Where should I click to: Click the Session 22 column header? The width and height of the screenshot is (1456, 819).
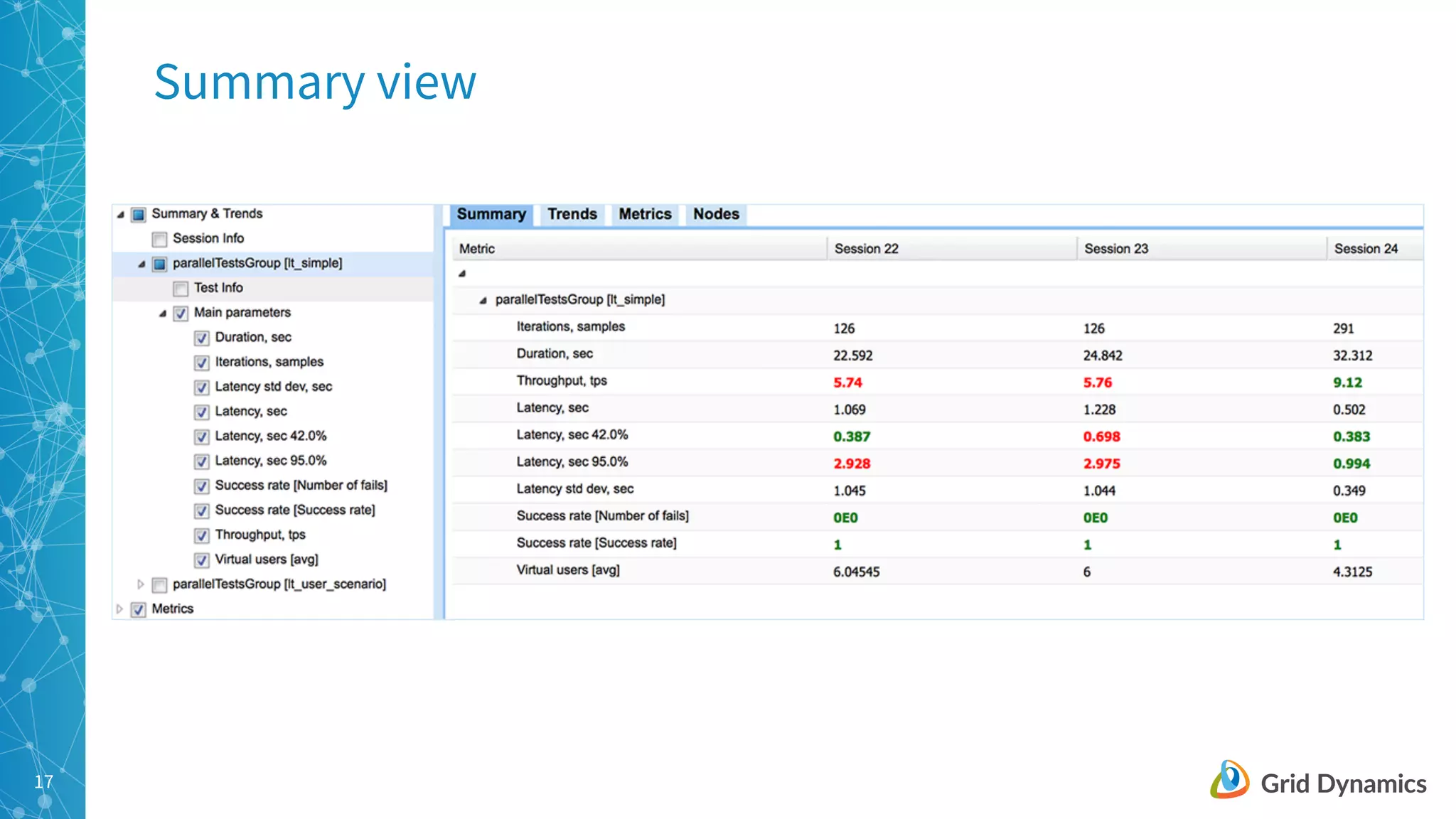pos(952,249)
